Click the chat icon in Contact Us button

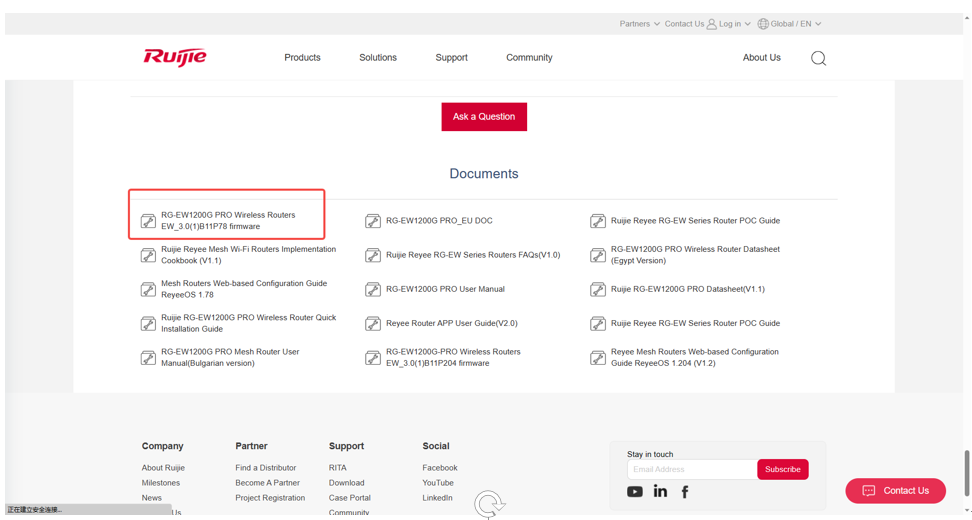pos(868,491)
